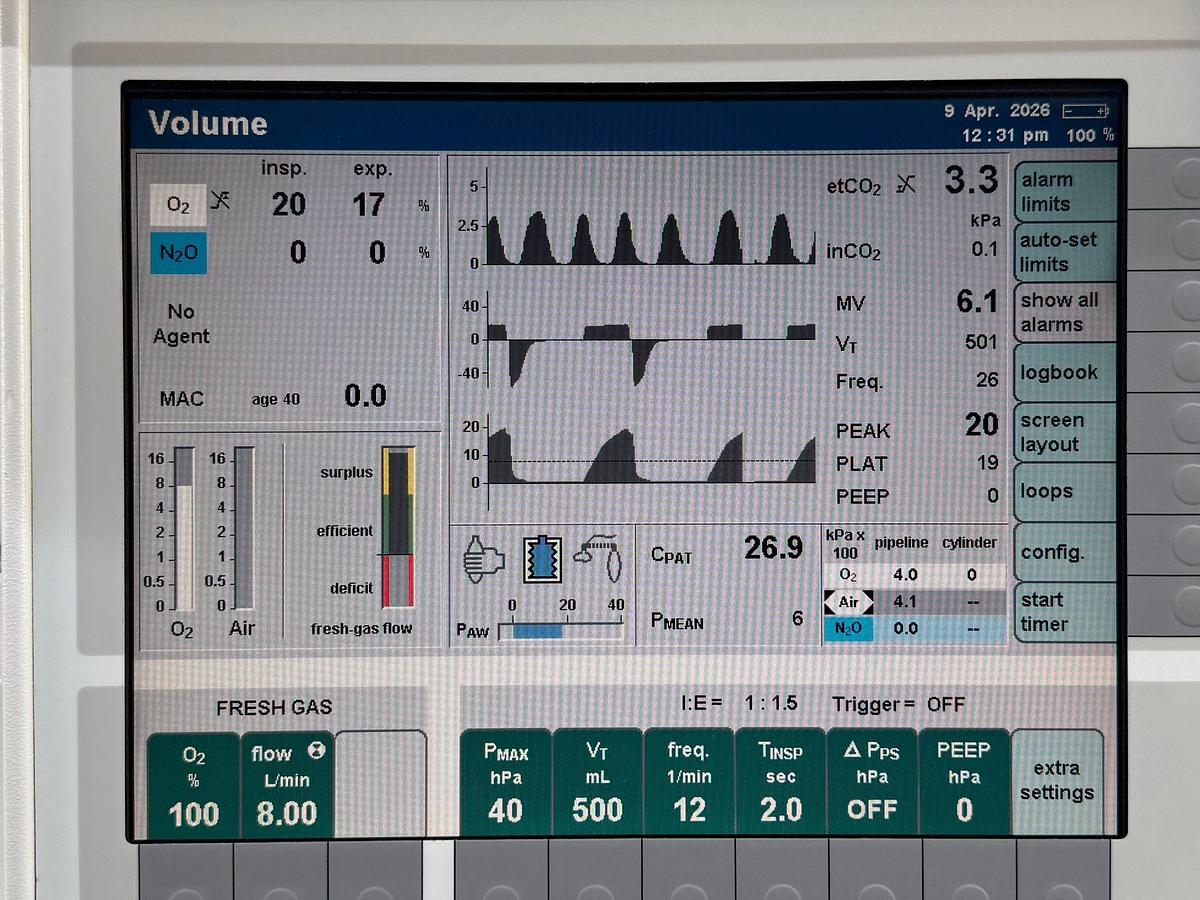Click the fresh-gas flow efficiency bar indicator
Image resolution: width=1200 pixels, height=900 pixels.
399,525
